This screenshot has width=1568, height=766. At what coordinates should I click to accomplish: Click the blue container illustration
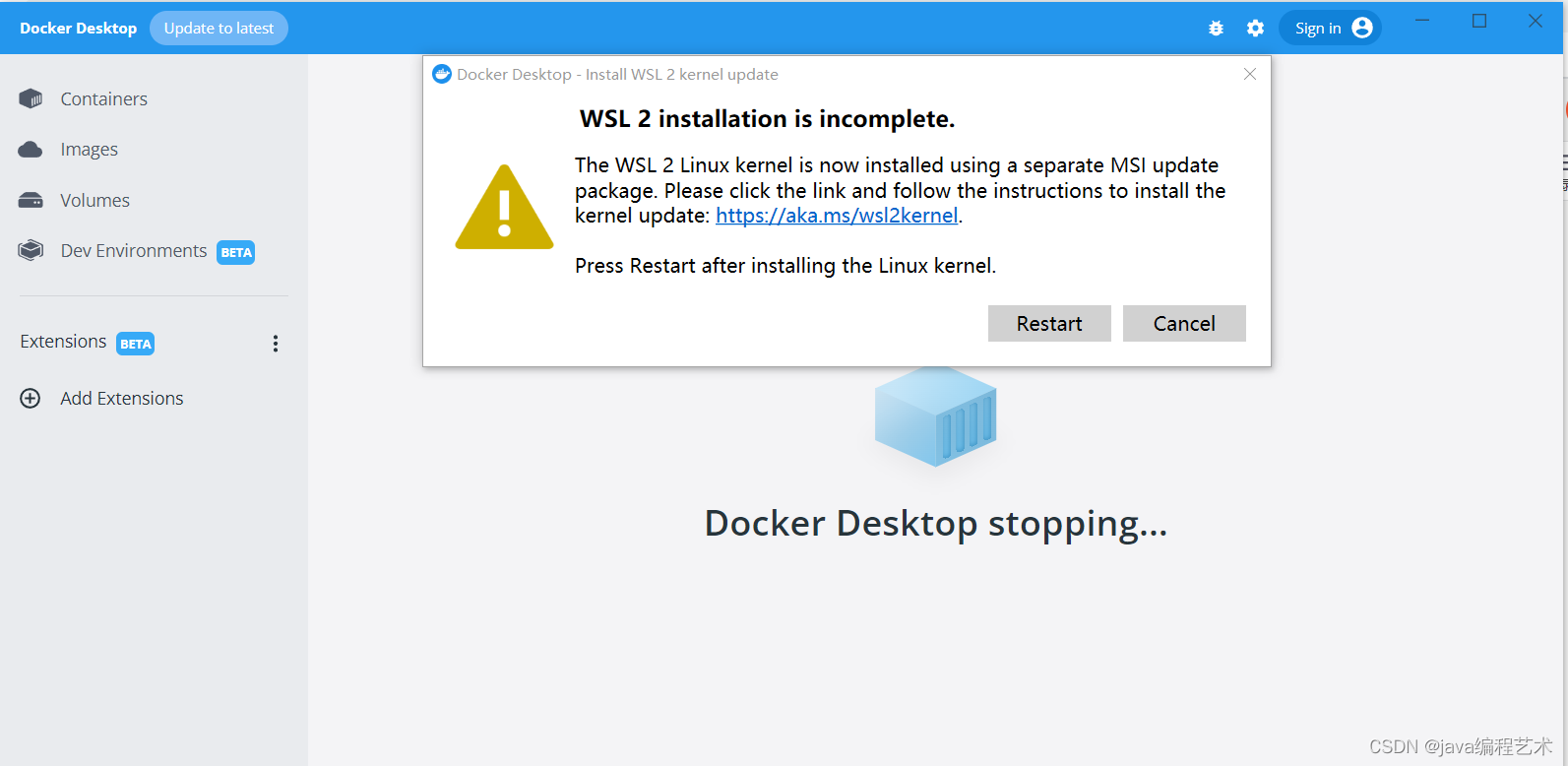[935, 416]
